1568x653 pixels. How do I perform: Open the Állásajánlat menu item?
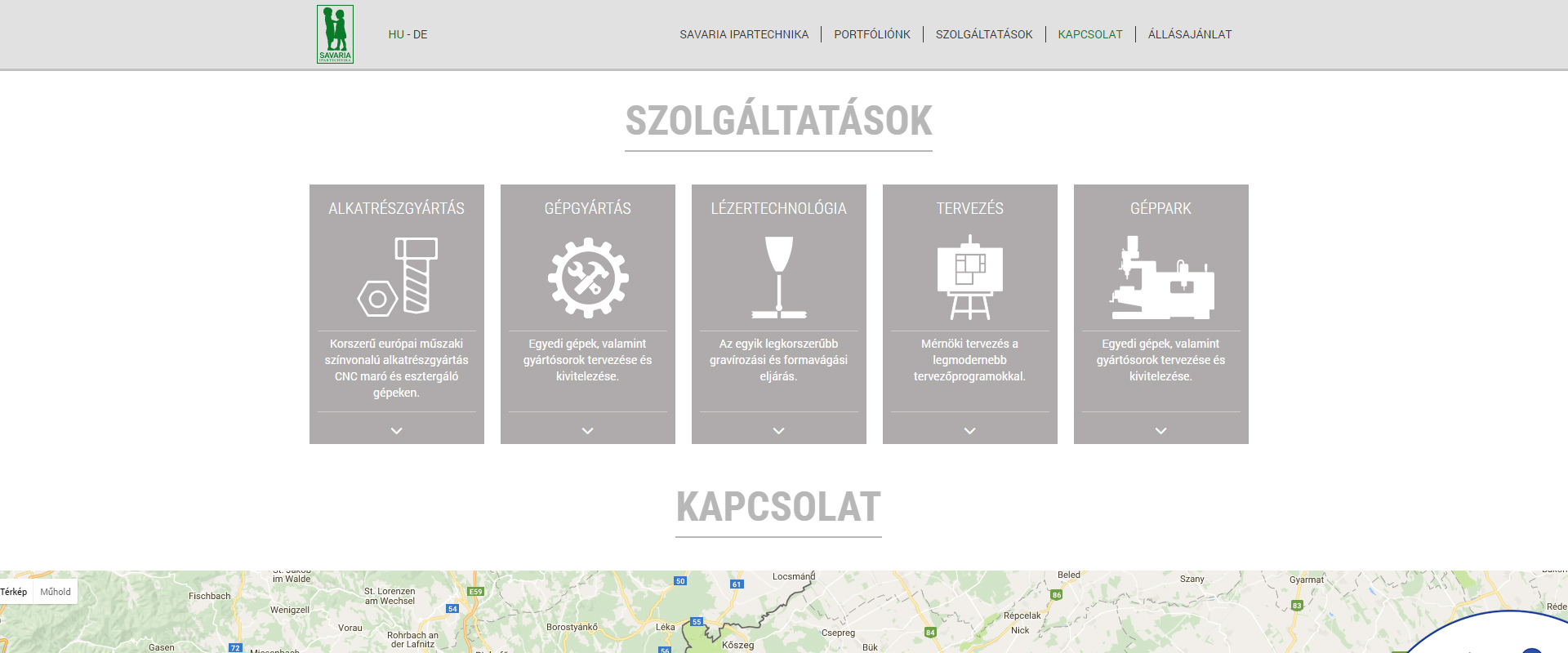click(x=1190, y=34)
